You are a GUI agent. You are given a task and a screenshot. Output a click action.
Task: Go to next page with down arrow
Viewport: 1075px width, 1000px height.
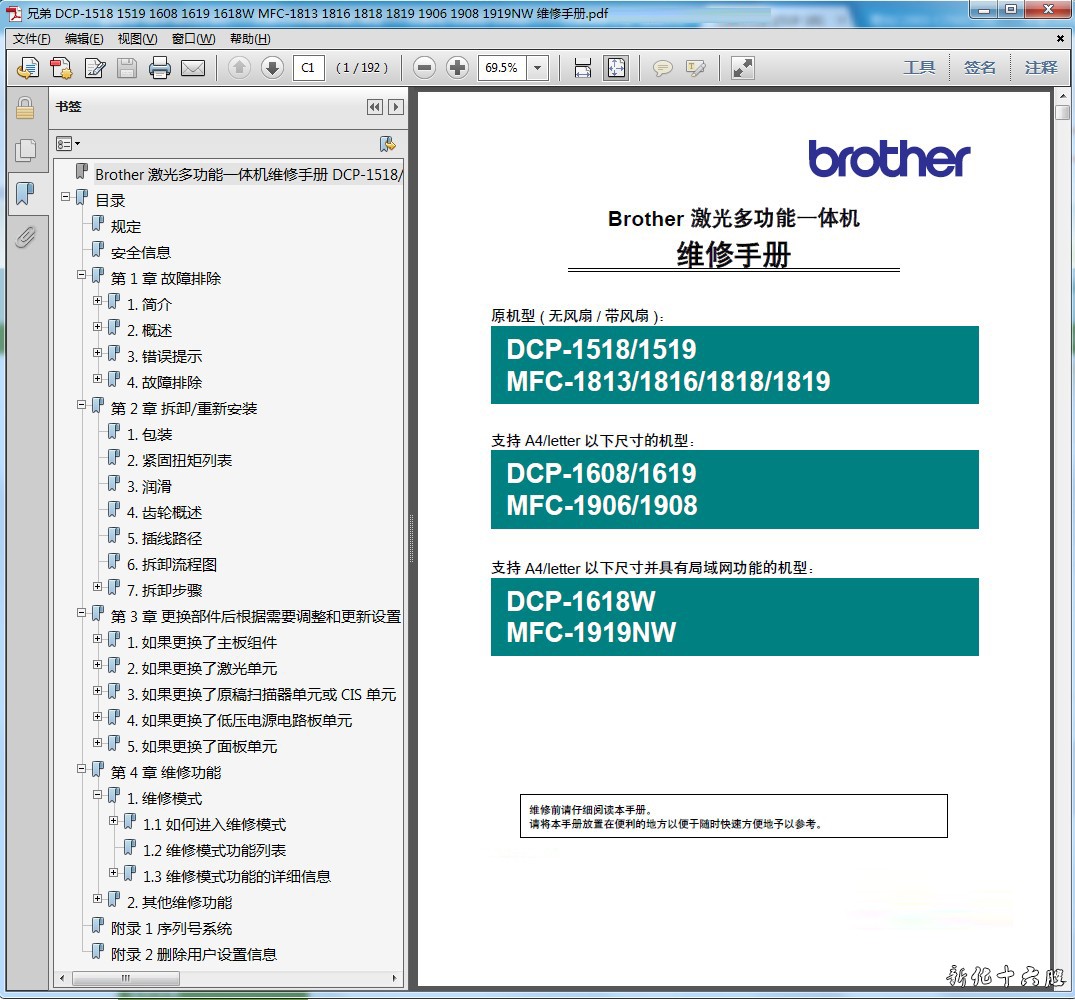point(272,68)
